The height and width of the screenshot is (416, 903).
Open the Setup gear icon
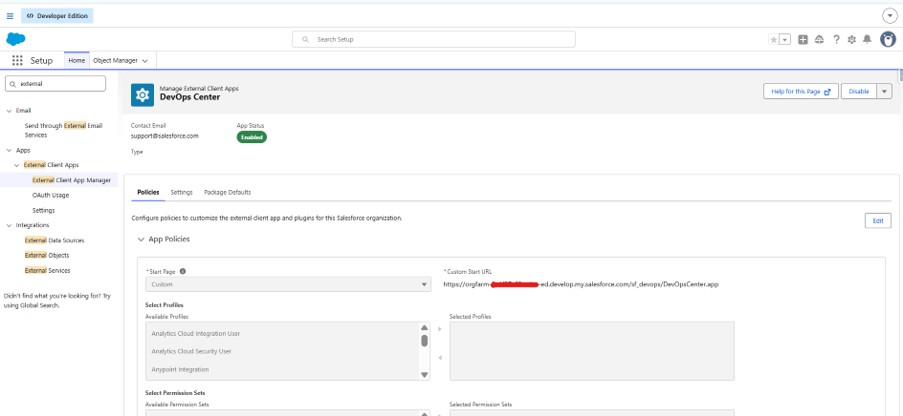pos(852,40)
